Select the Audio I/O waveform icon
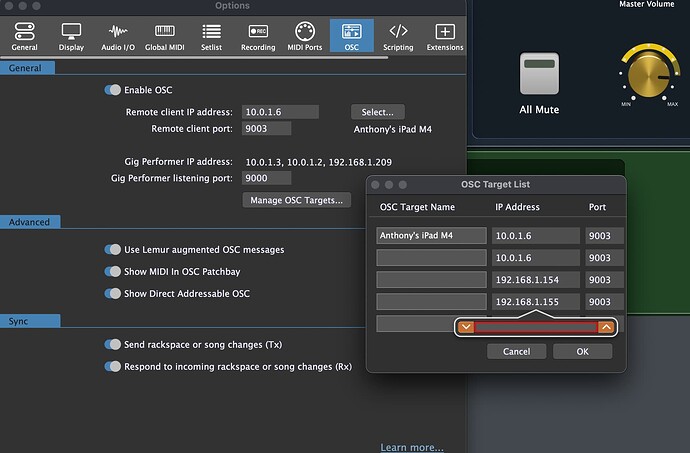 (x=120, y=32)
